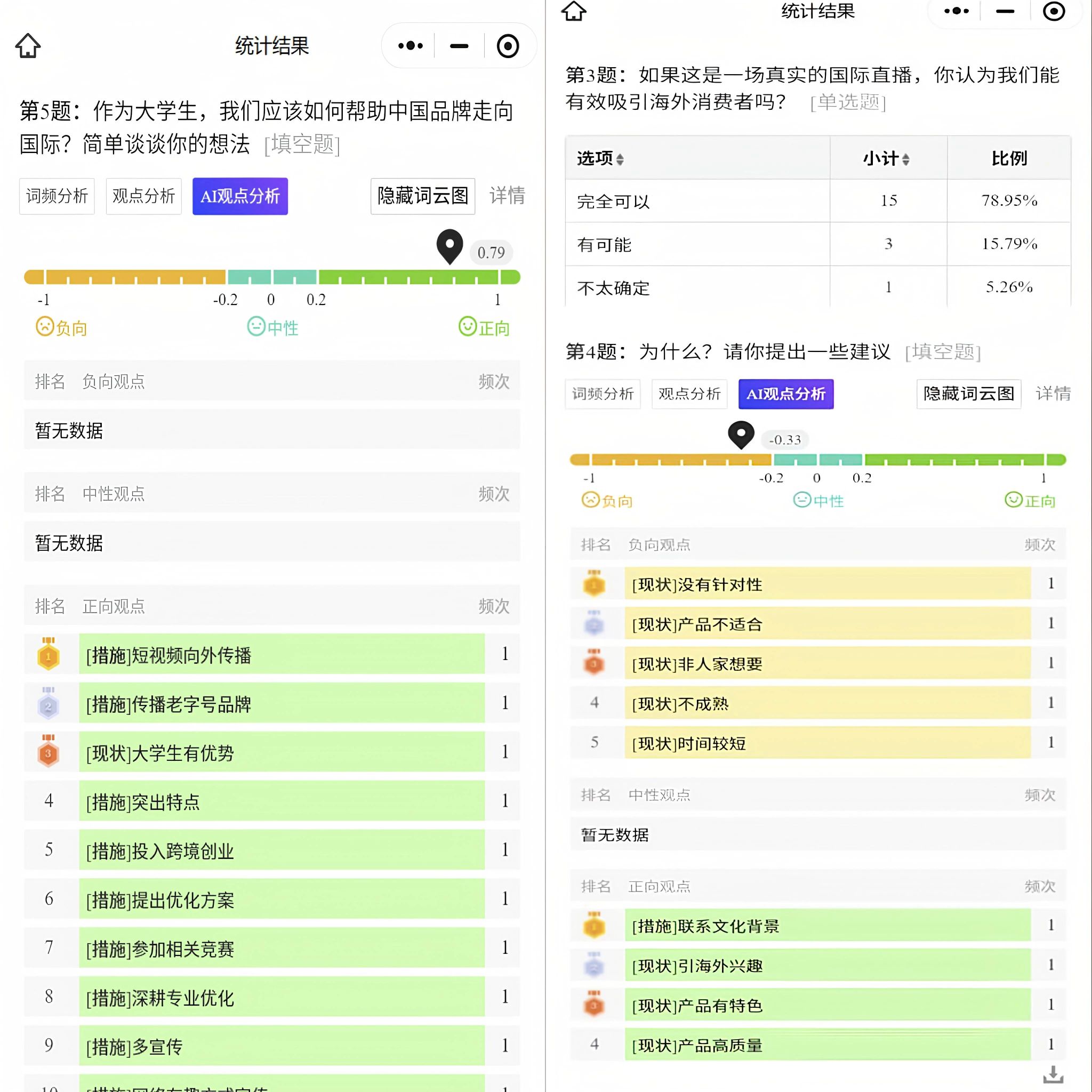1092x1092 pixels.
Task: Sort by the 选项 column arrows
Action: pyautogui.click(x=620, y=159)
